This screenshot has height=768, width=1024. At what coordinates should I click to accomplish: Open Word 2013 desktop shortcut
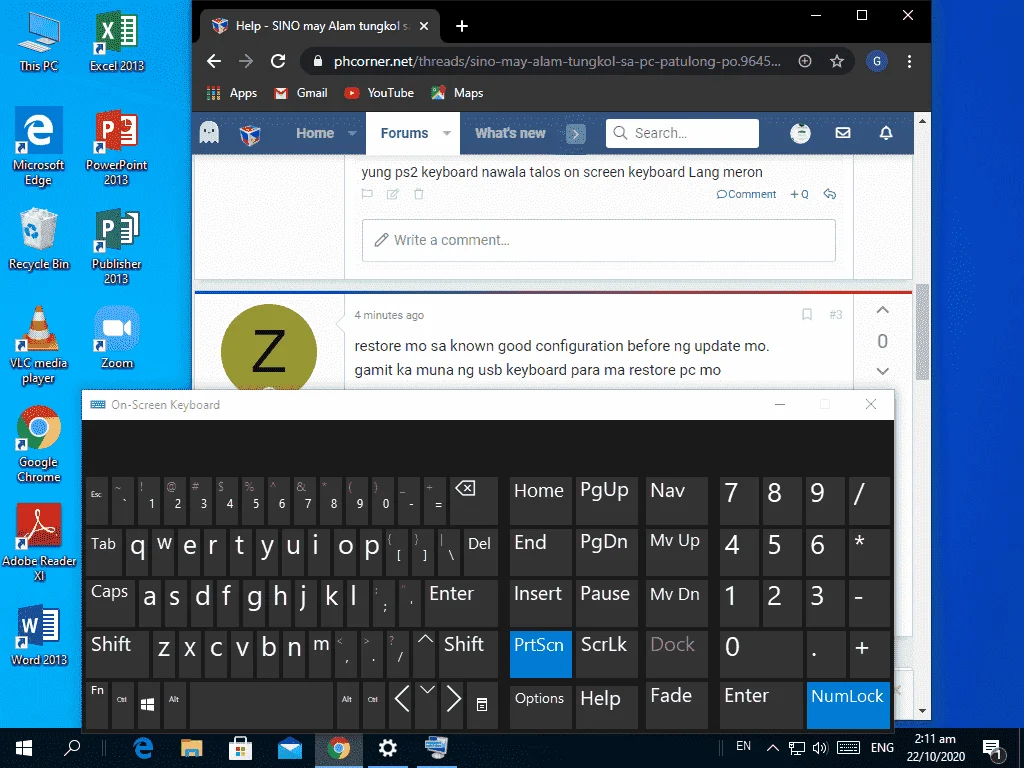pyautogui.click(x=39, y=635)
